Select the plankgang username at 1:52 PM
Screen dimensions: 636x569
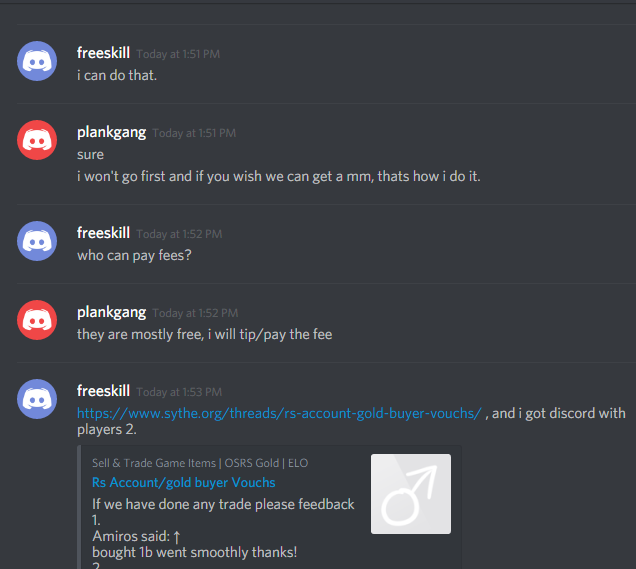112,313
